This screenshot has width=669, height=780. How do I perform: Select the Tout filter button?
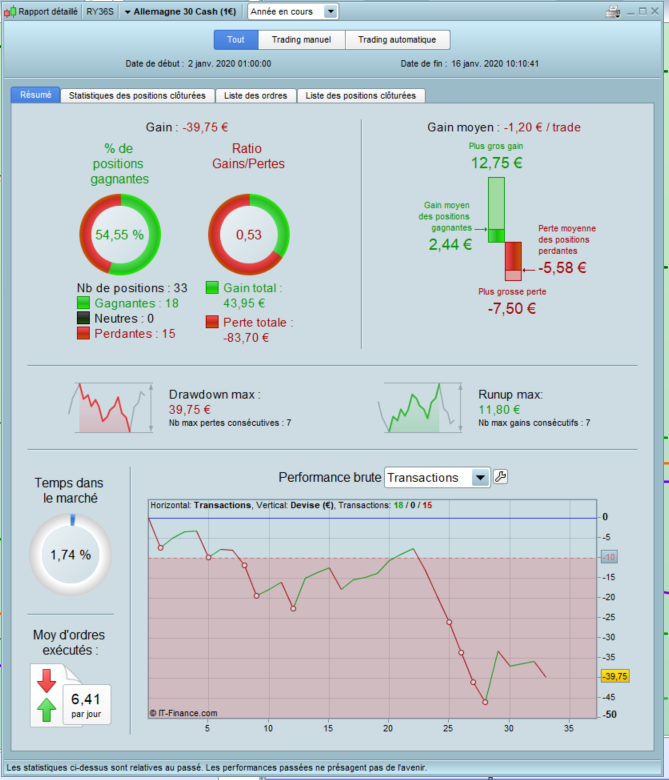coord(236,40)
